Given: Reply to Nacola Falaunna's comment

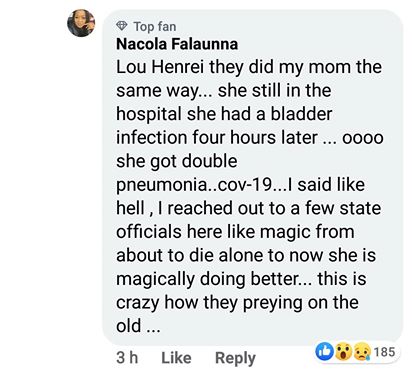Looking at the screenshot, I should click(235, 358).
